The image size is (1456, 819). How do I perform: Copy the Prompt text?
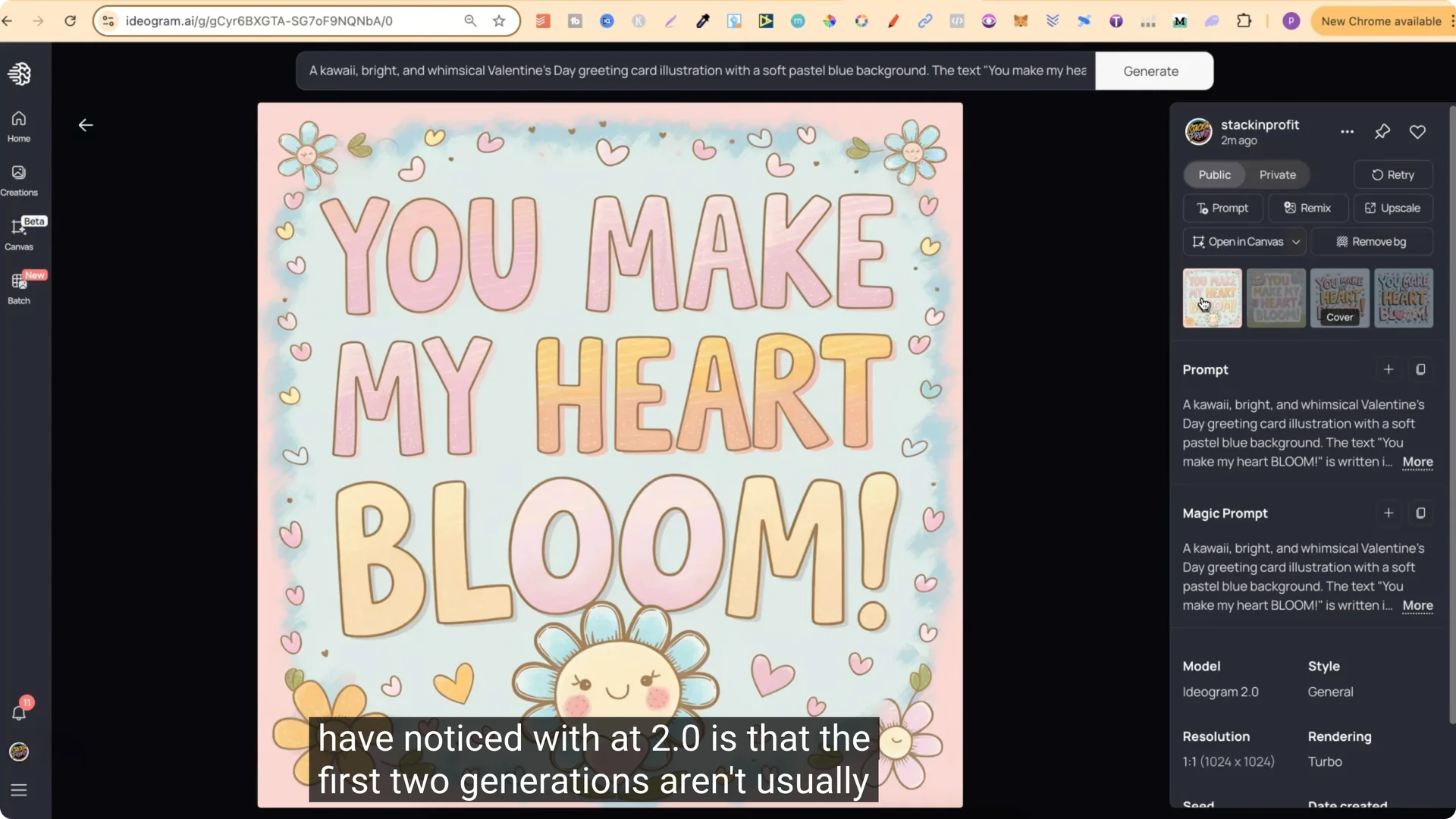pyautogui.click(x=1422, y=369)
